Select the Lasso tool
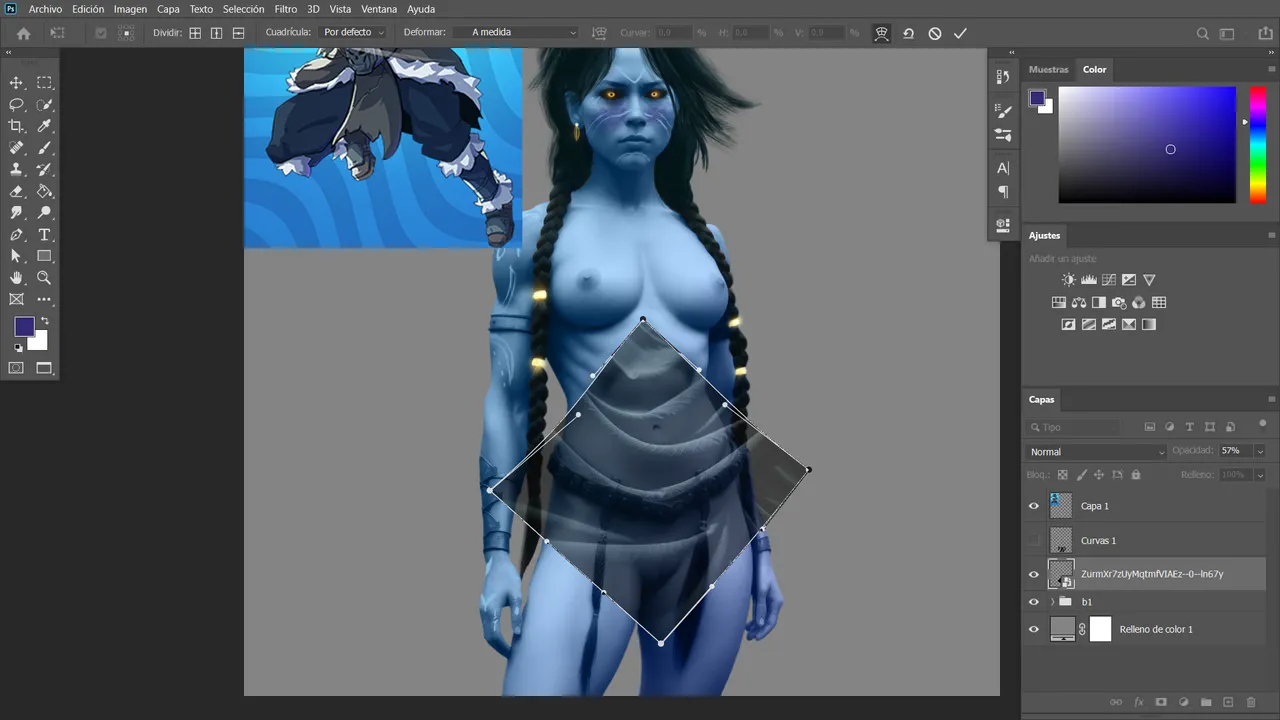Viewport: 1280px width, 720px height. click(x=16, y=105)
